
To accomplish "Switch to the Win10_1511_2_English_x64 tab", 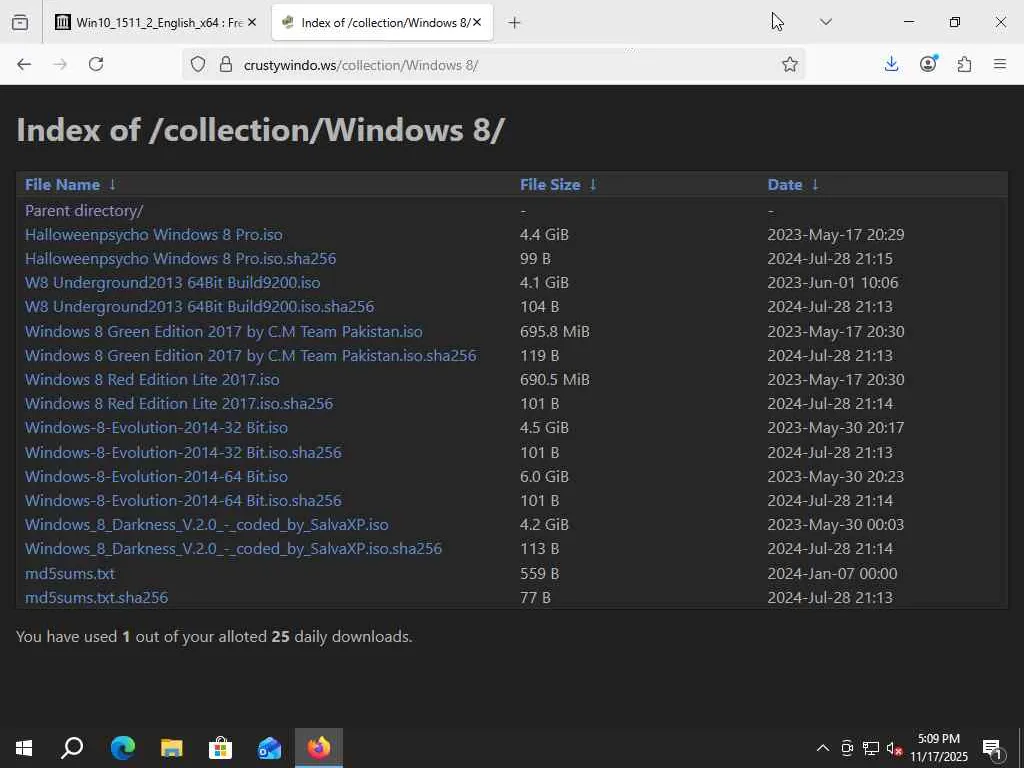I will click(x=155, y=22).
